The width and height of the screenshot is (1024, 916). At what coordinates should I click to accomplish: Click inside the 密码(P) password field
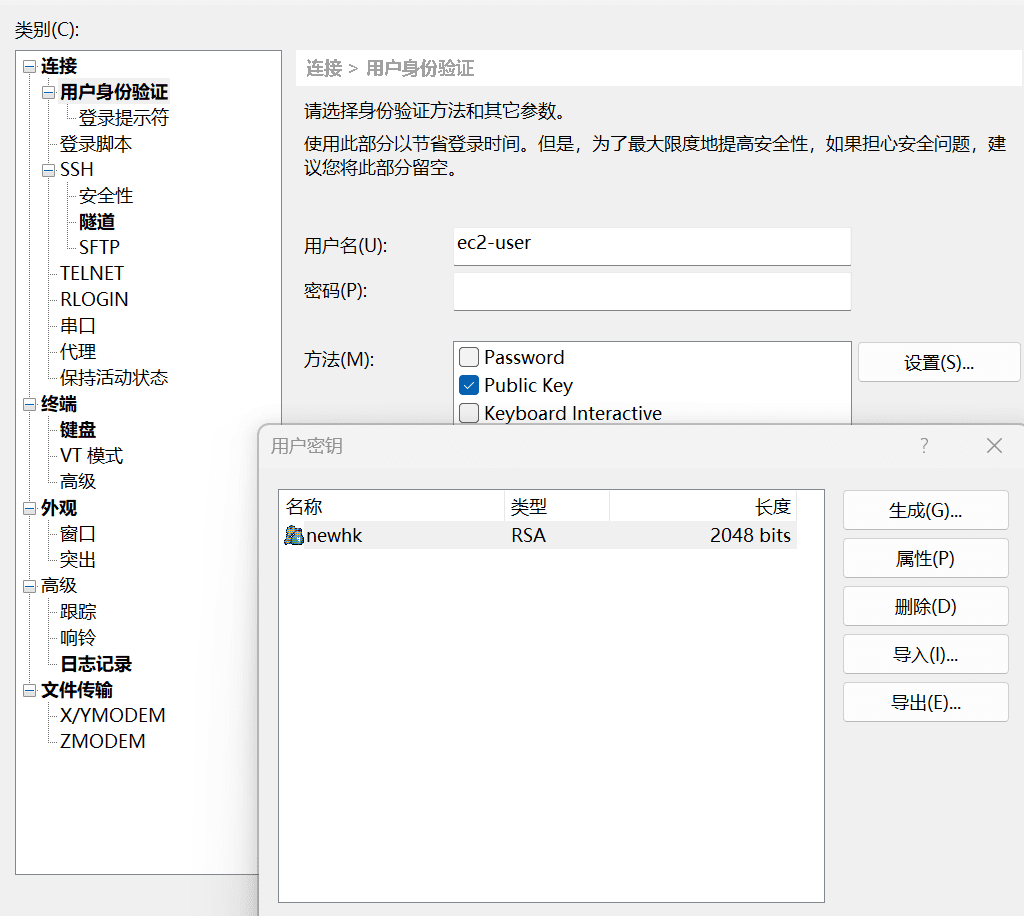(651, 291)
